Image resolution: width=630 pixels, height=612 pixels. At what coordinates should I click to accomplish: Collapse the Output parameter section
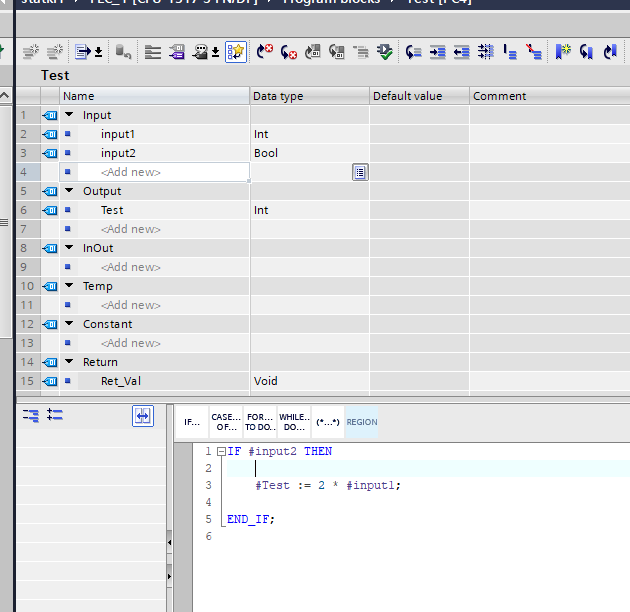click(69, 191)
